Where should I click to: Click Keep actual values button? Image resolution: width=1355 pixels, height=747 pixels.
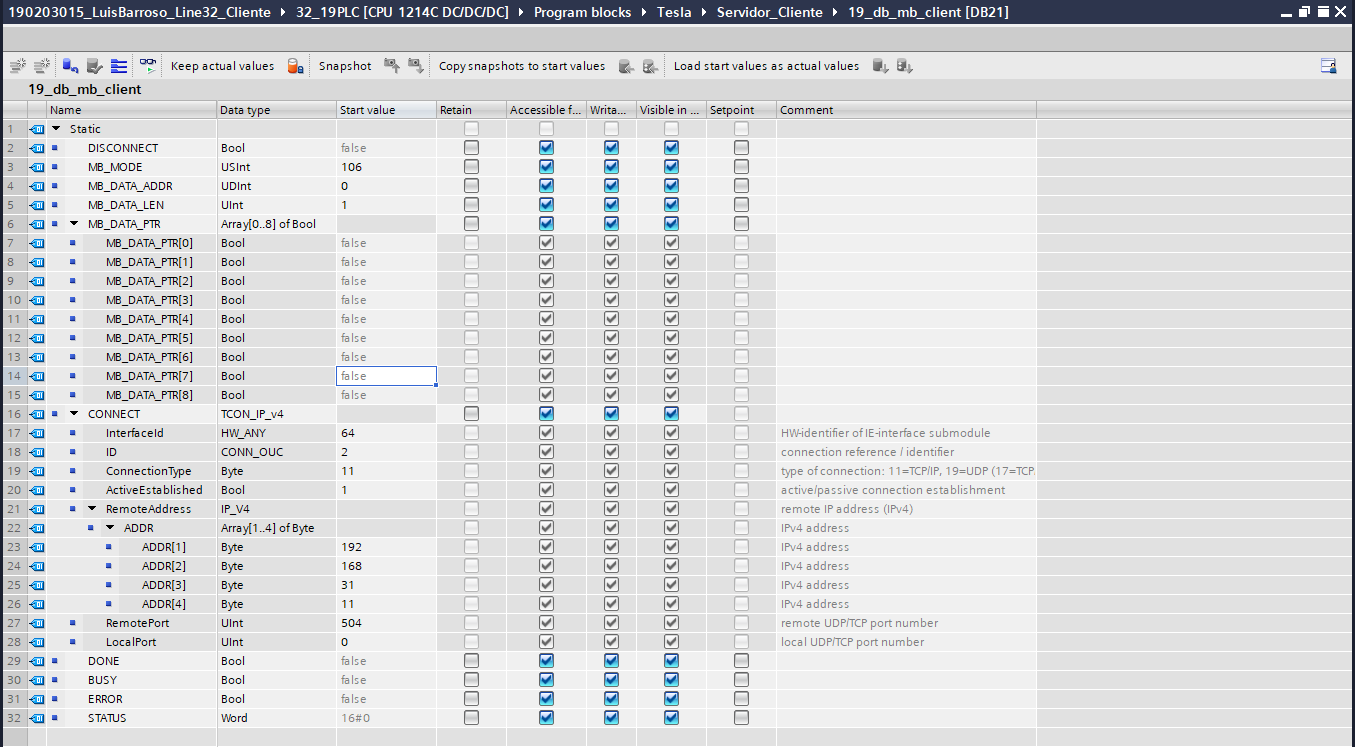coord(222,66)
